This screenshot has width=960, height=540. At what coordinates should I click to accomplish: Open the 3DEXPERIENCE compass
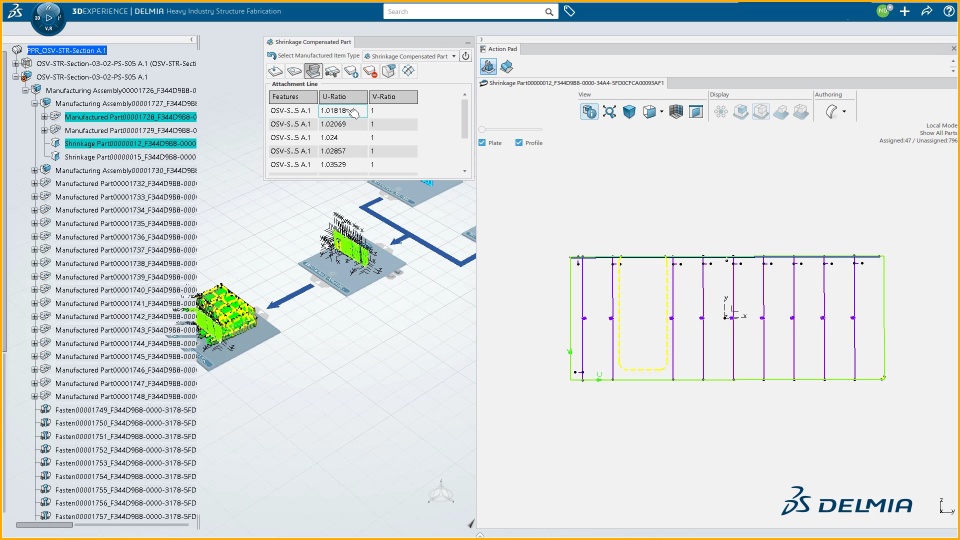point(48,18)
